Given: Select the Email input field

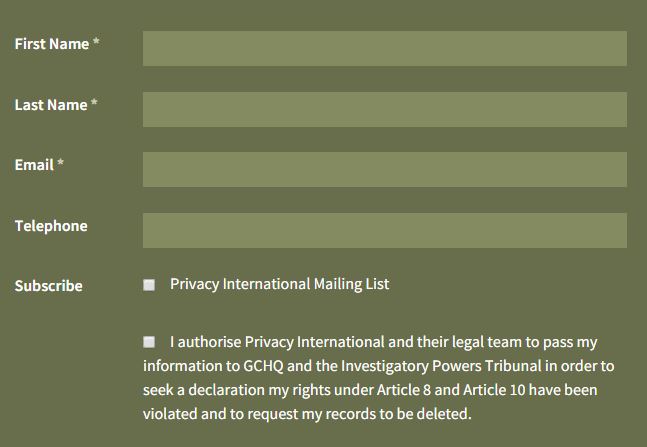Looking at the screenshot, I should point(384,169).
